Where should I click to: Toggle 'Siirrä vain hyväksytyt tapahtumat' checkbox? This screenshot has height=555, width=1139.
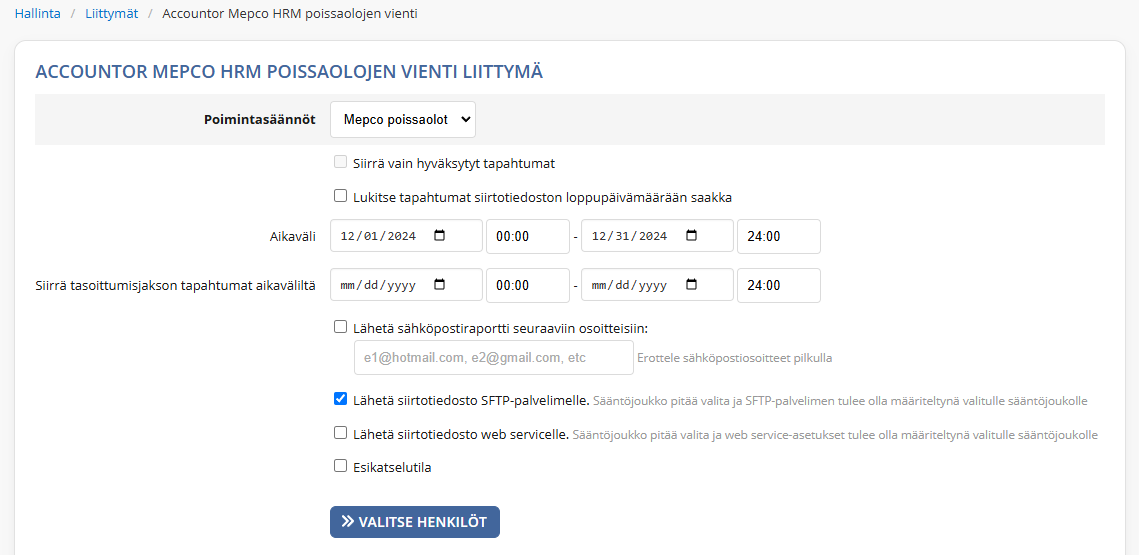340,162
